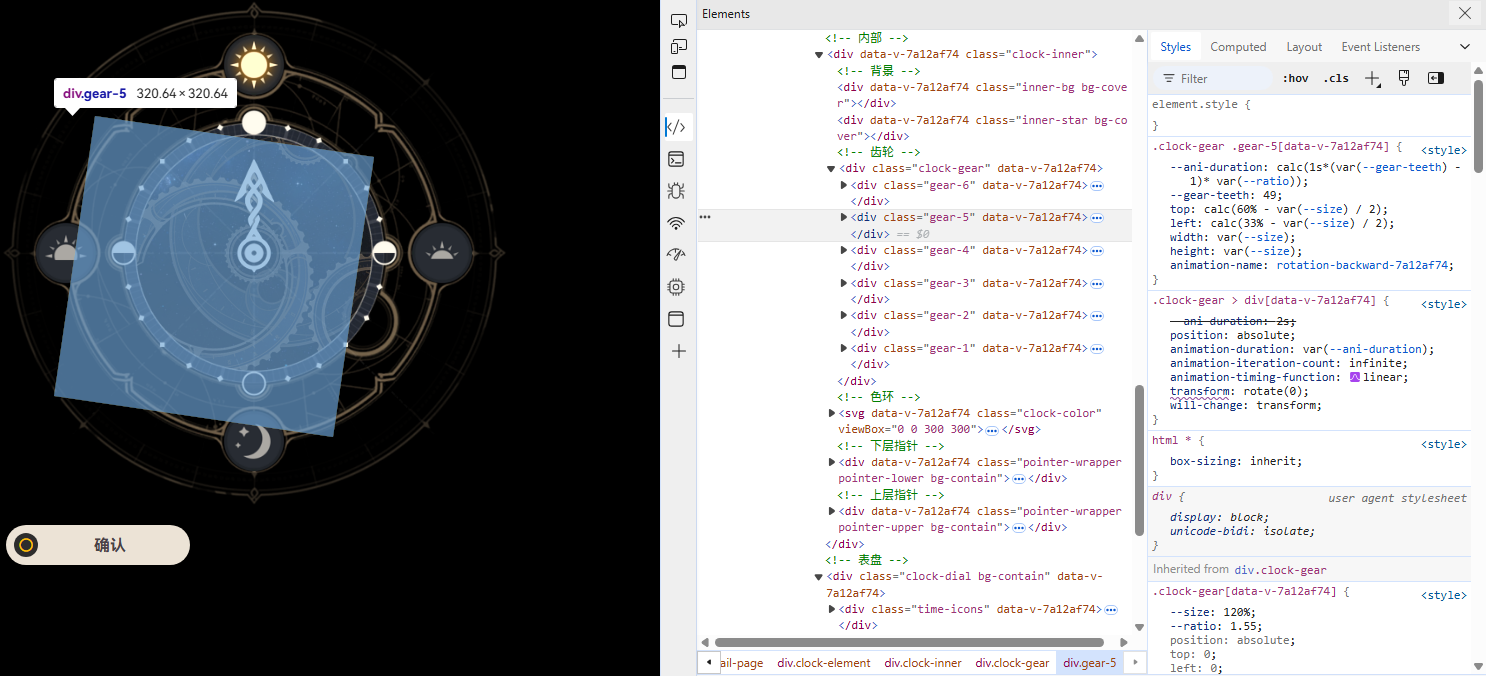Open linear timing function editor swatch
The image size is (1486, 676).
1355,377
